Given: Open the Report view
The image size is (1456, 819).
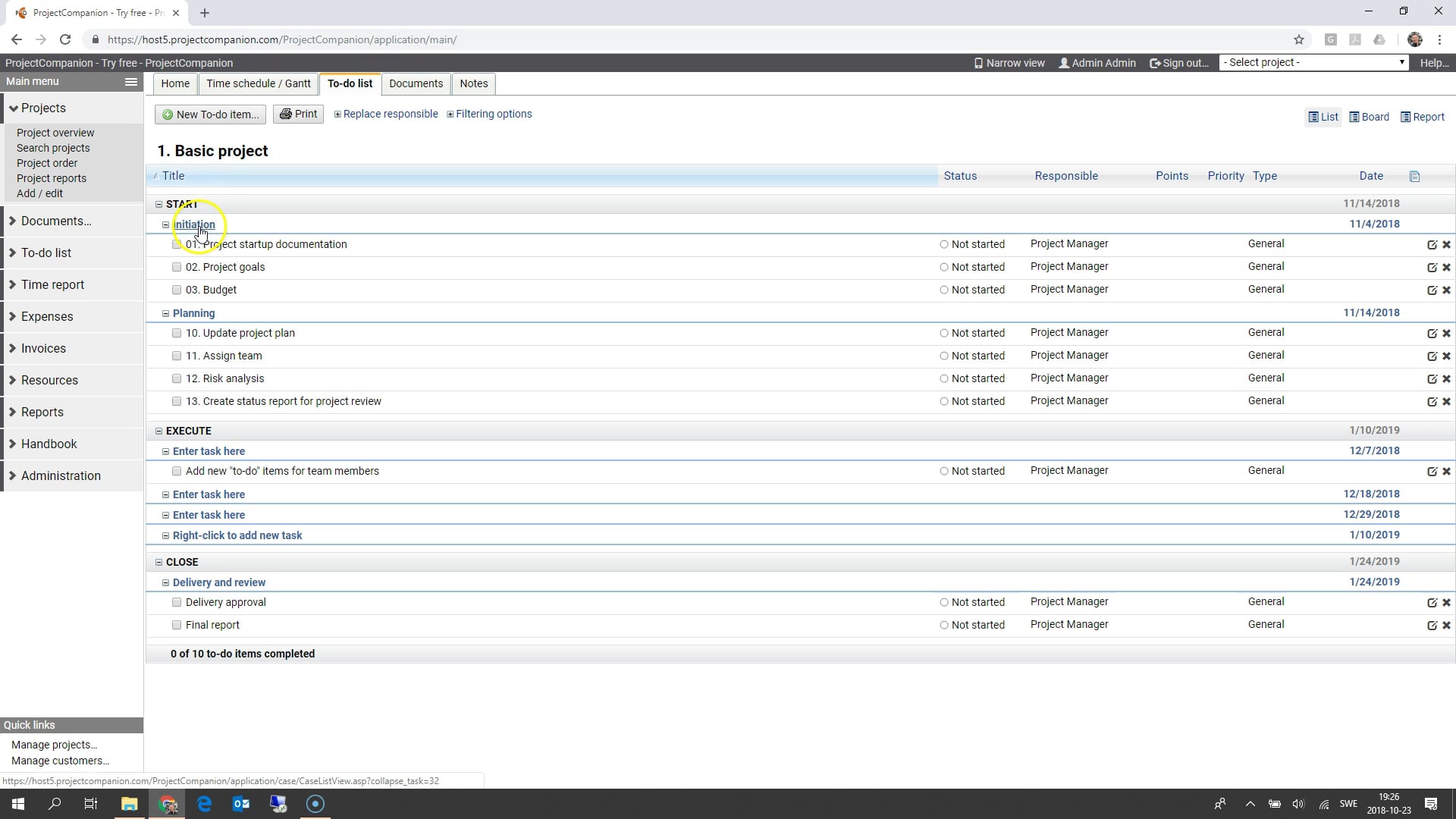Looking at the screenshot, I should tap(1423, 117).
